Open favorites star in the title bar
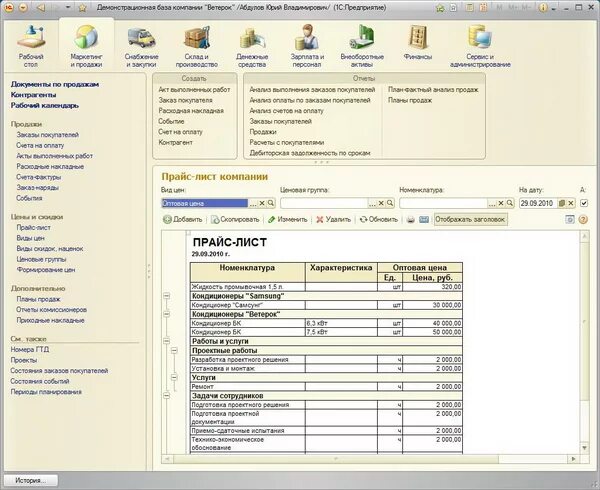 tap(82, 7)
